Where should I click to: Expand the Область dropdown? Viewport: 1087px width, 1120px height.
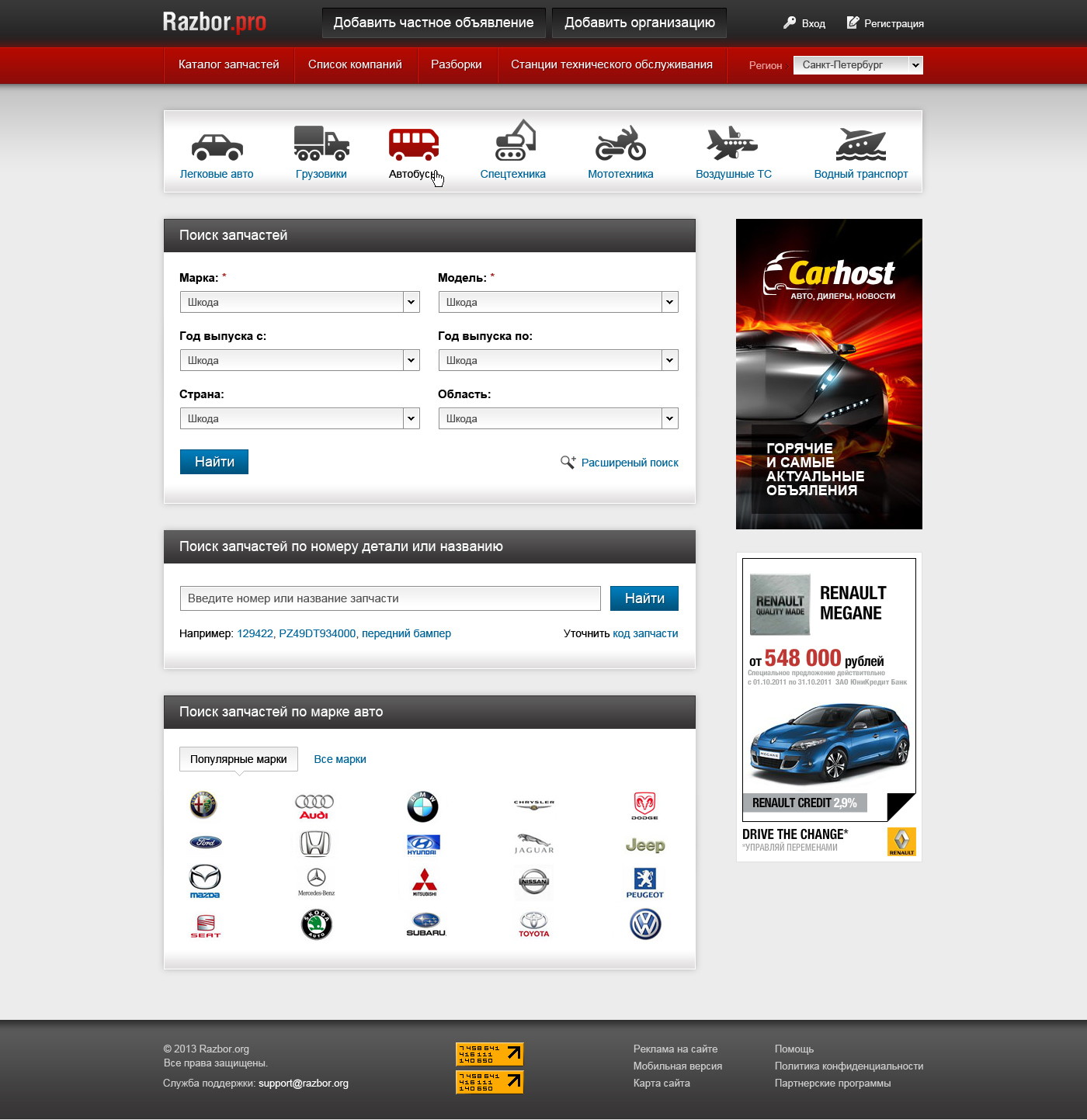tap(558, 418)
